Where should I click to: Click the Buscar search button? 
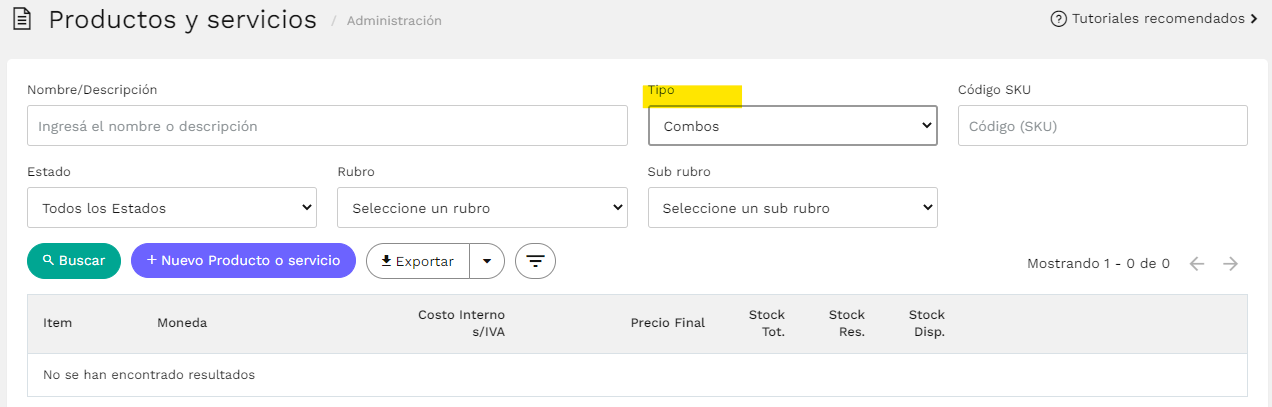[x=74, y=260]
